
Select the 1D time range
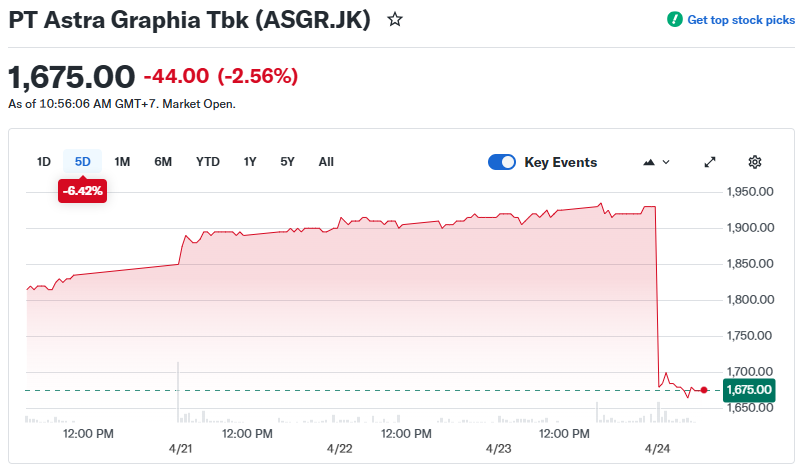coord(44,162)
